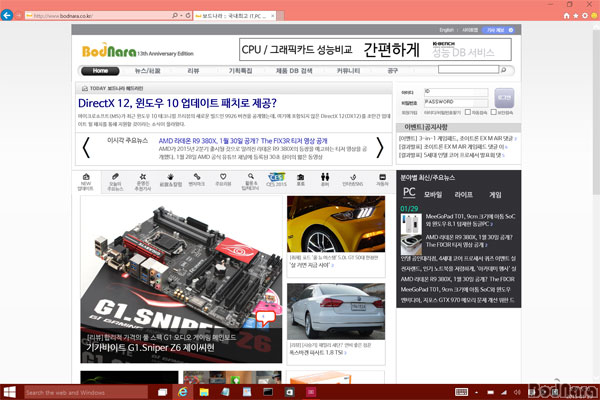This screenshot has width=600, height=400.
Task: Click Search the web and Windows box
Action: (x=86, y=392)
